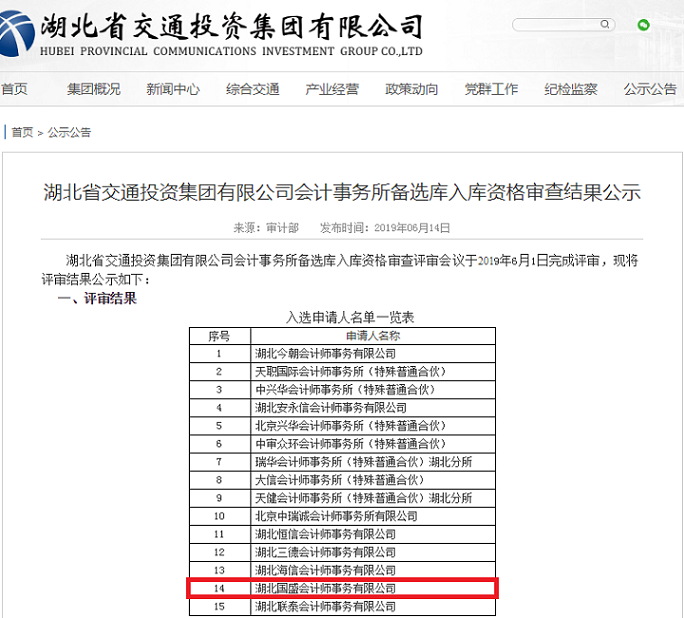Click the 公示公告 breadcrumb link
The height and width of the screenshot is (618, 684).
69,132
